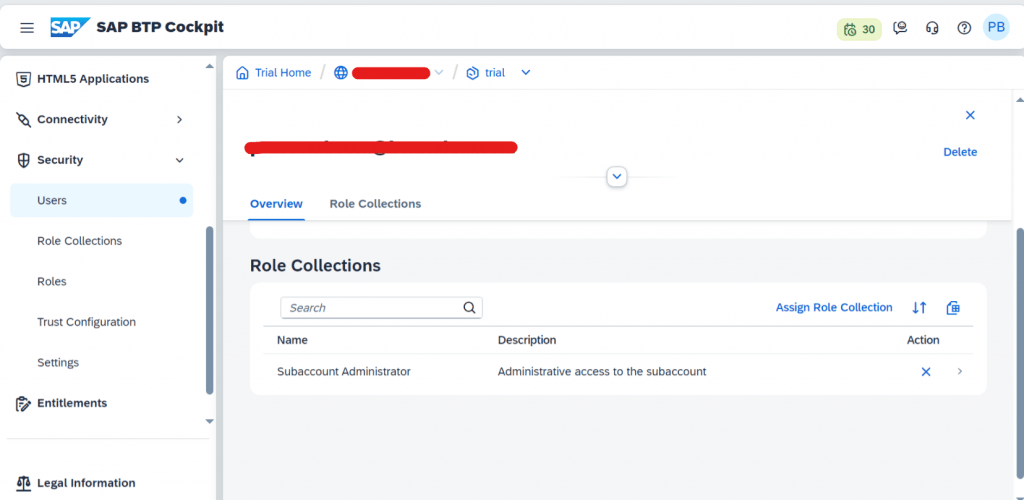
Task: Click the Delete user button
Action: [x=960, y=152]
